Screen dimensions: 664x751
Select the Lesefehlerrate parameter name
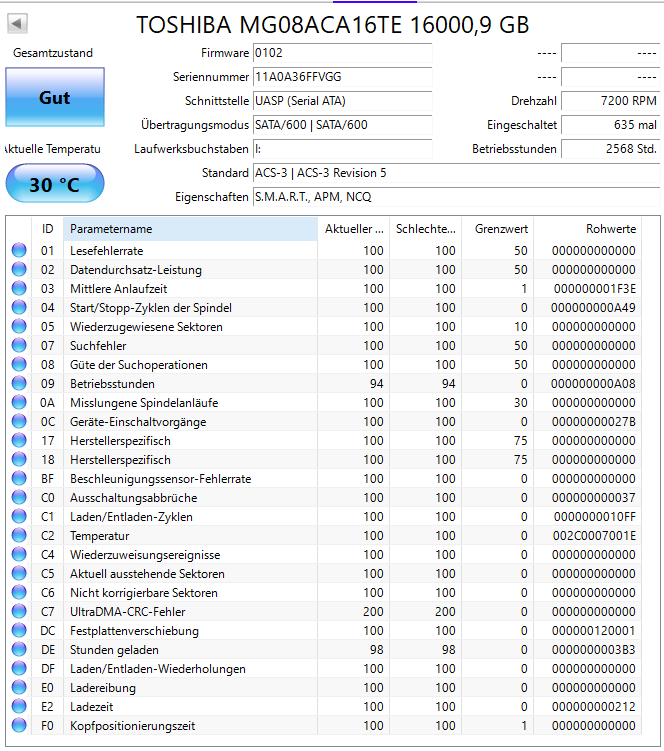pos(106,250)
